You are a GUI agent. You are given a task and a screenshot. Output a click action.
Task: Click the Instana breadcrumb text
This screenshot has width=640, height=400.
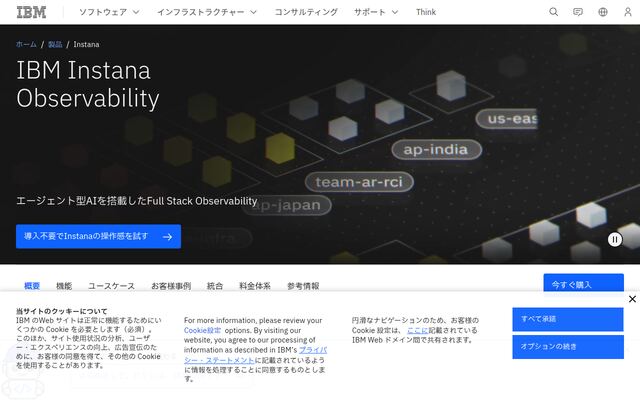86,44
